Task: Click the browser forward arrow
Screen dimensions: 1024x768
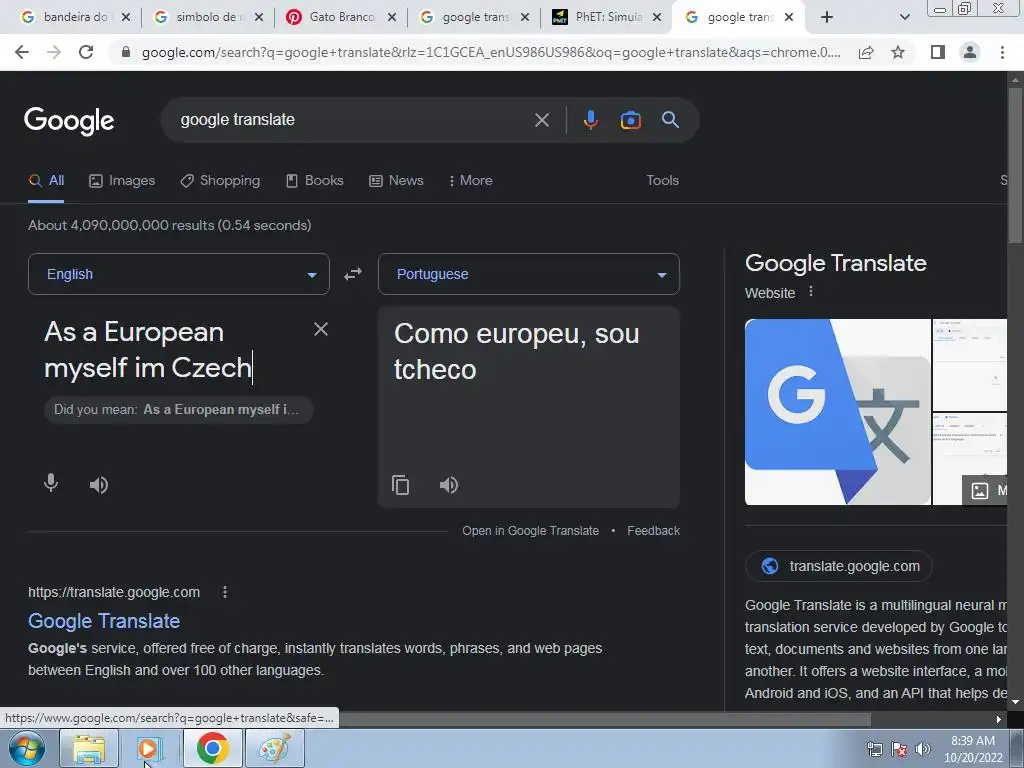Action: [54, 52]
